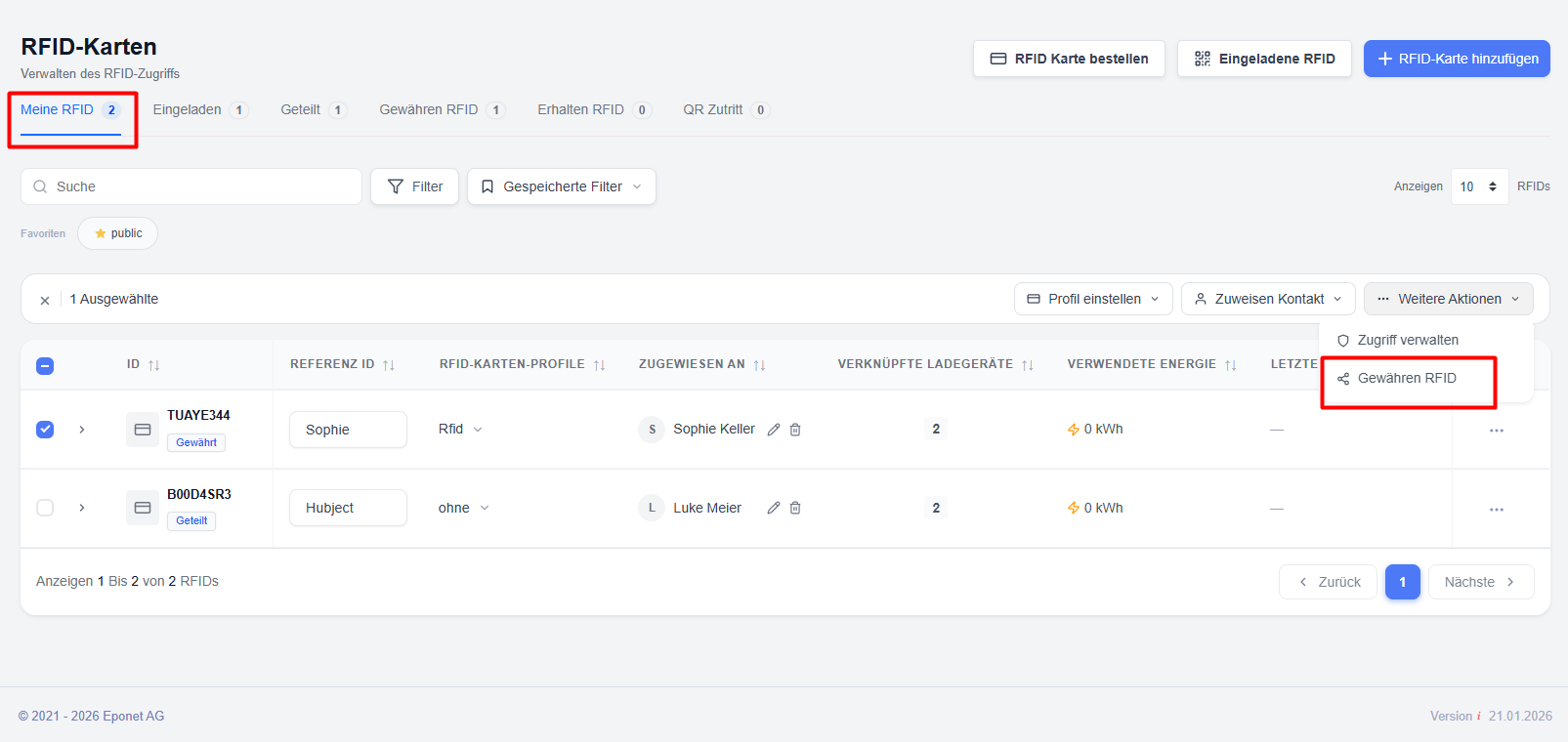Screen dimensions: 1568x742
Task: Click the Luke Meier name
Action: tap(707, 508)
